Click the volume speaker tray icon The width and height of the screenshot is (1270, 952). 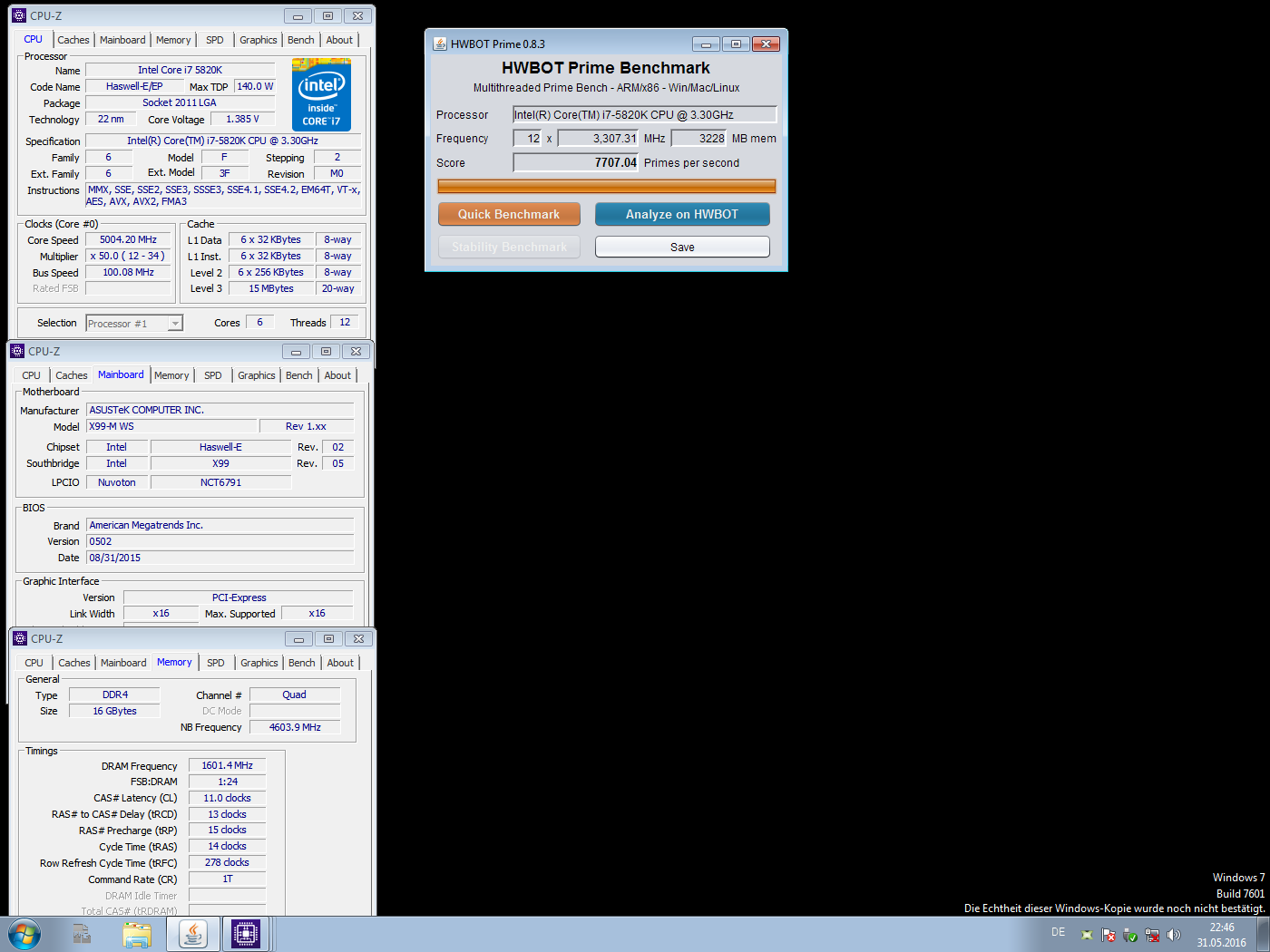1174,935
